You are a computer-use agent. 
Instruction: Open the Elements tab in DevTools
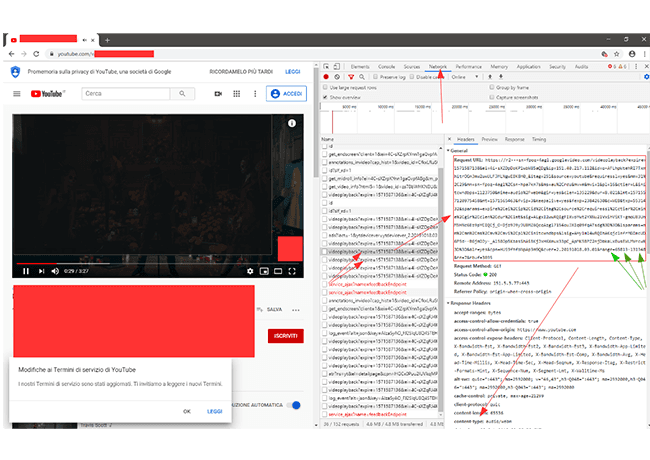pos(360,66)
